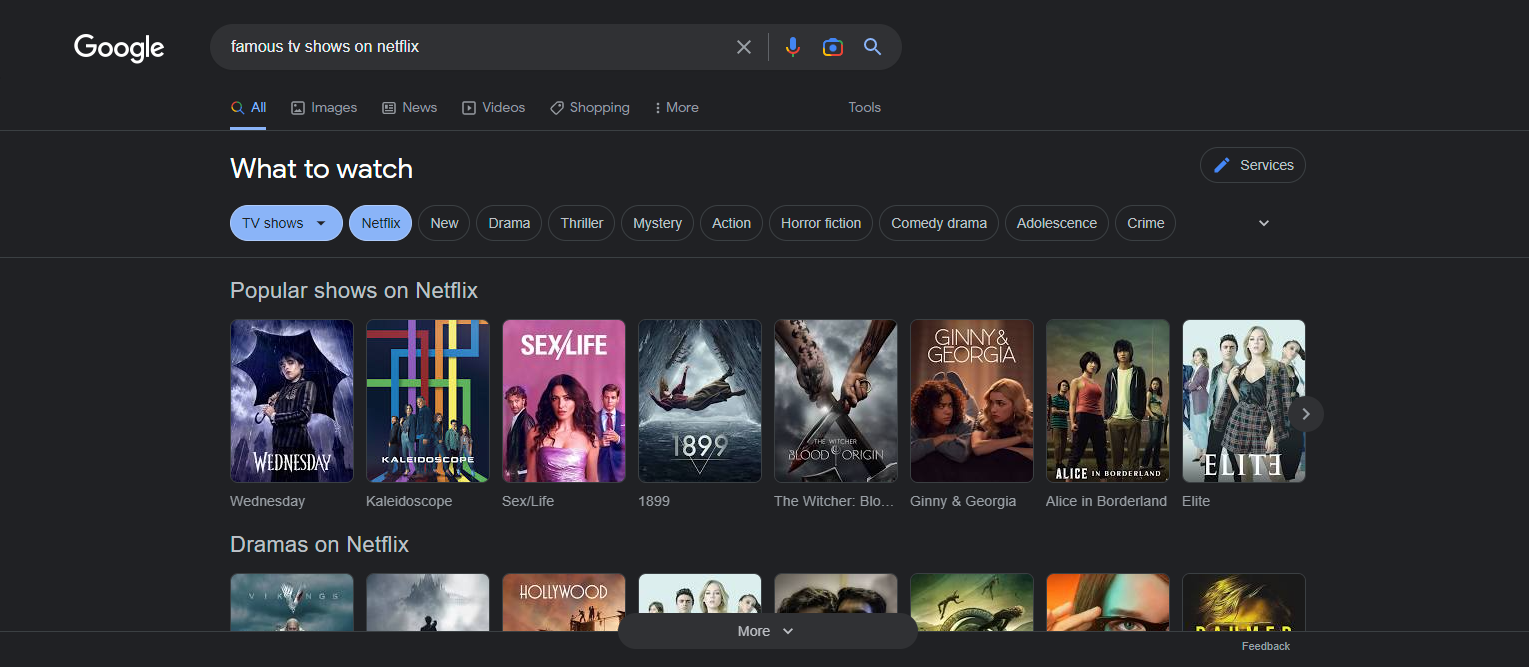The width and height of the screenshot is (1529, 667).
Task: Click the magnifying glass search button
Action: (873, 47)
